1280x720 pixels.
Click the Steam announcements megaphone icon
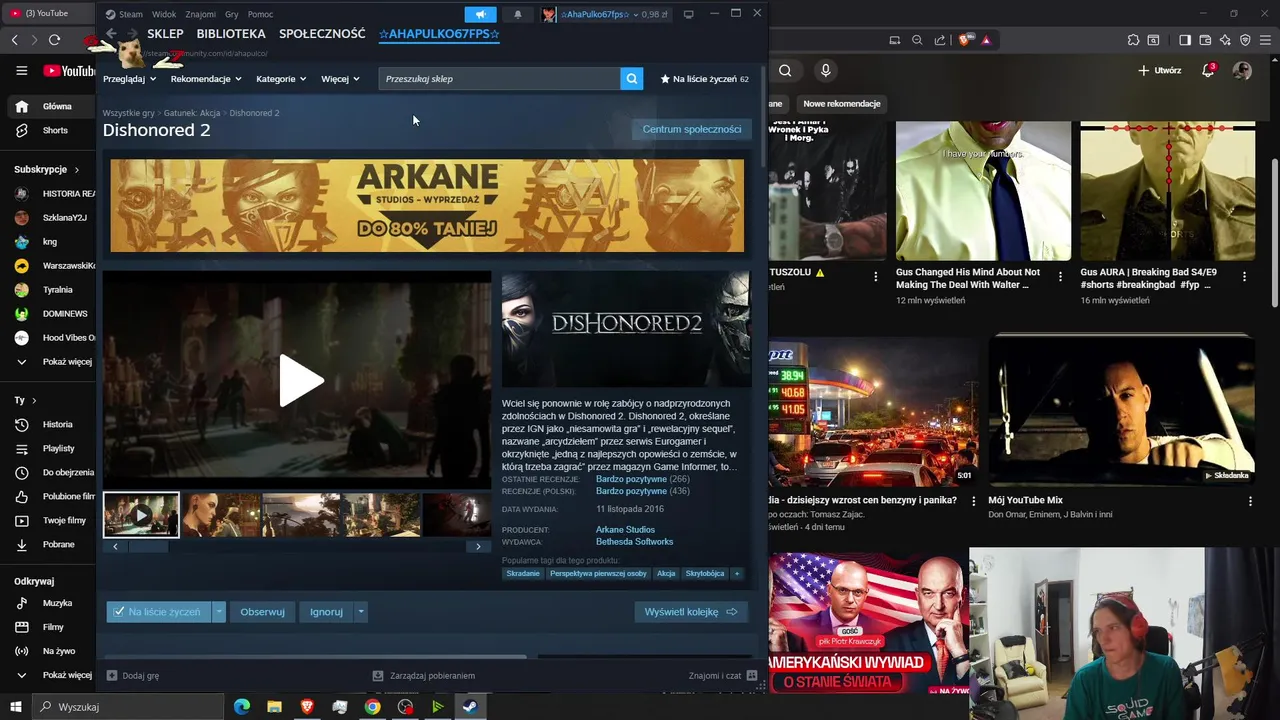coord(480,14)
